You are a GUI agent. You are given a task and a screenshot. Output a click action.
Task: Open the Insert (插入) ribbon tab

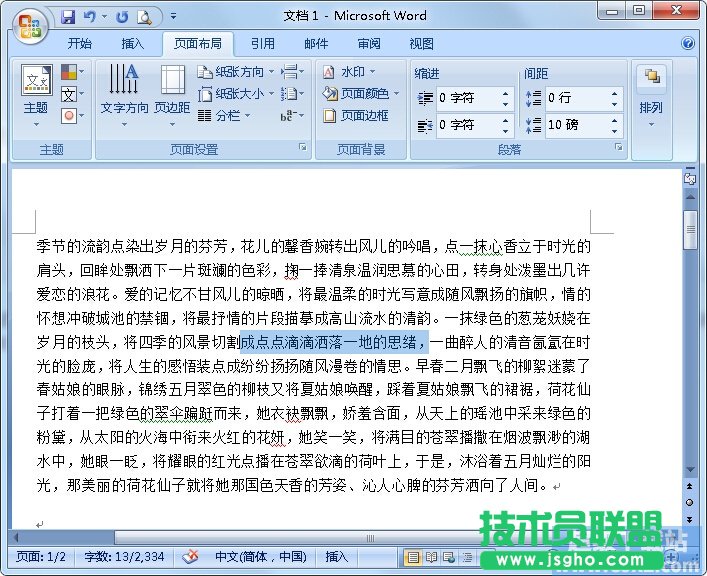point(132,44)
